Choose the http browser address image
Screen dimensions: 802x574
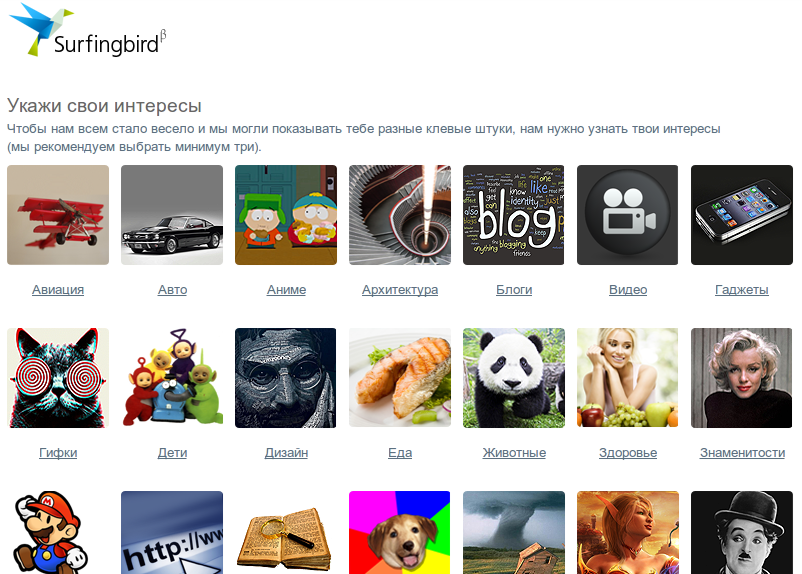click(172, 533)
